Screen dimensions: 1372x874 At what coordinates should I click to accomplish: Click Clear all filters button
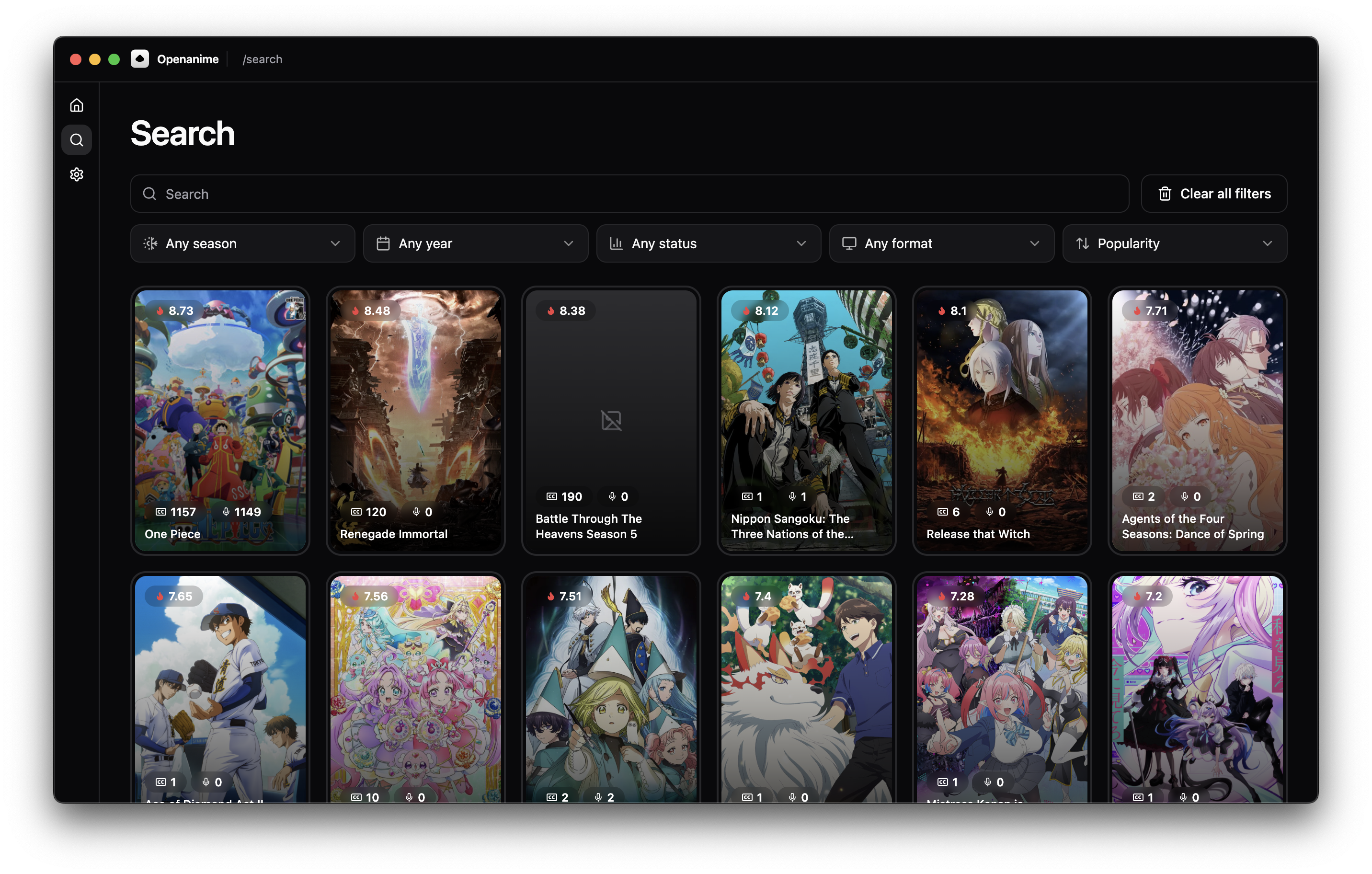click(x=1213, y=194)
